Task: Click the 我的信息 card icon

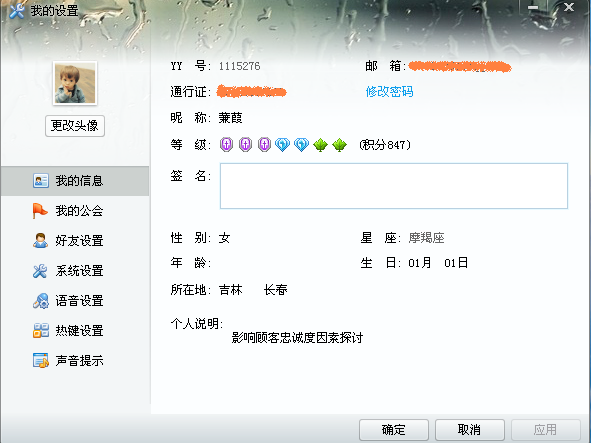Action: (x=40, y=181)
